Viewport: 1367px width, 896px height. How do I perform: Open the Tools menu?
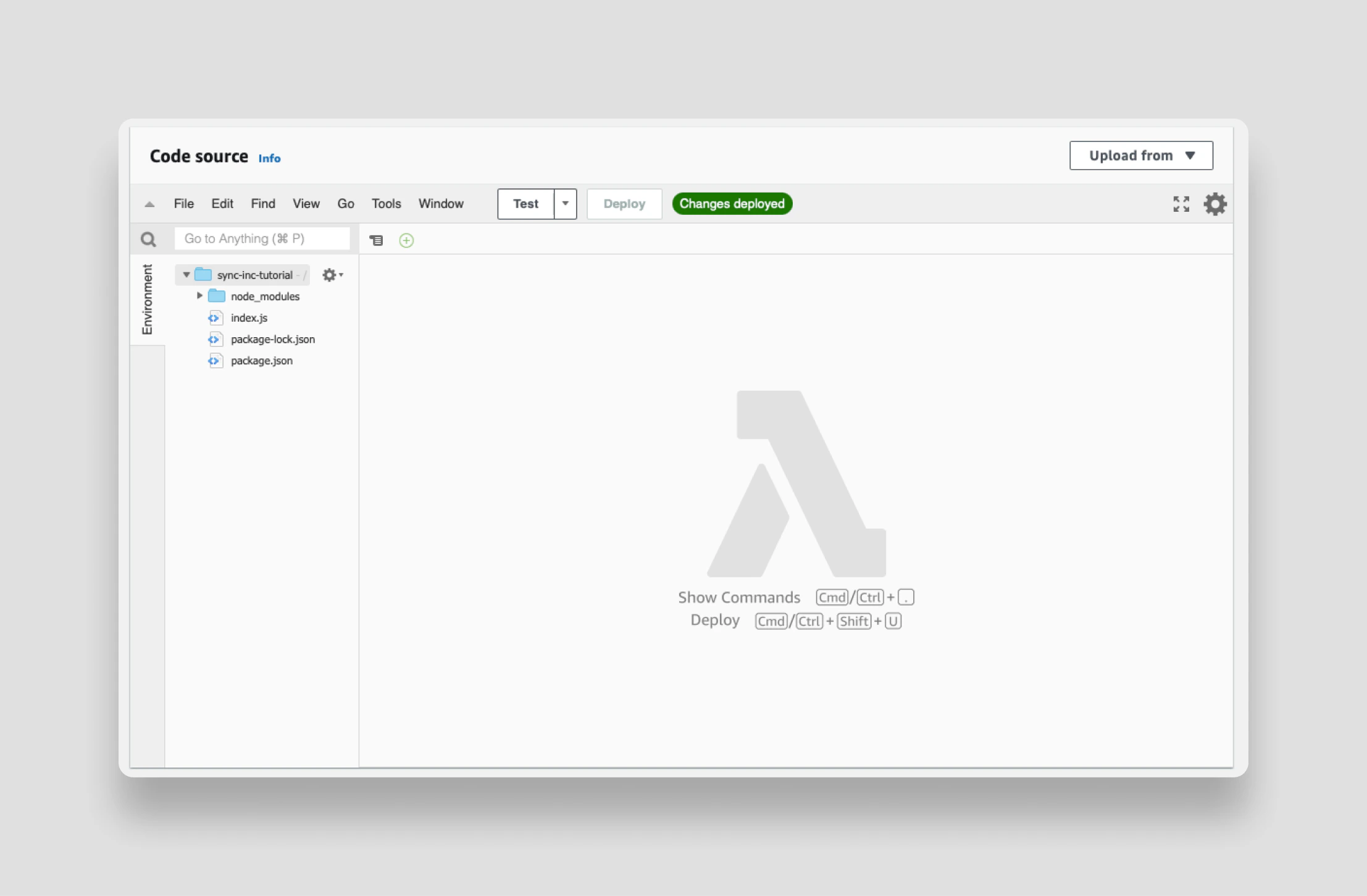click(x=387, y=204)
